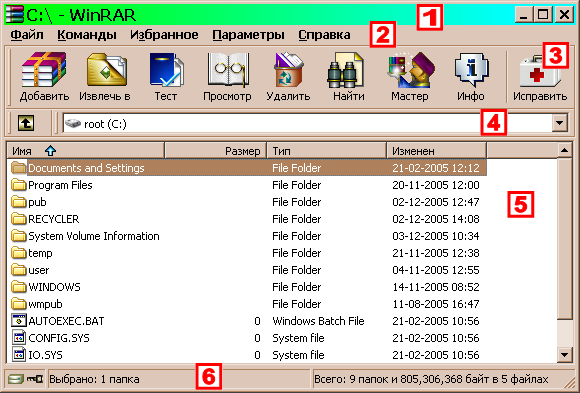Image resolution: width=580 pixels, height=393 pixels.
Task: Click the Добавить (Add) archive icon
Action: click(x=44, y=70)
